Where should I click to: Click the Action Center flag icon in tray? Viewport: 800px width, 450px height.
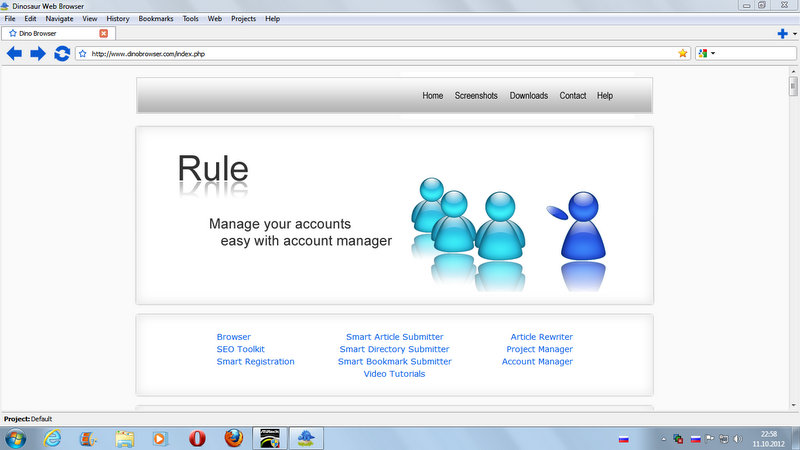pos(710,439)
